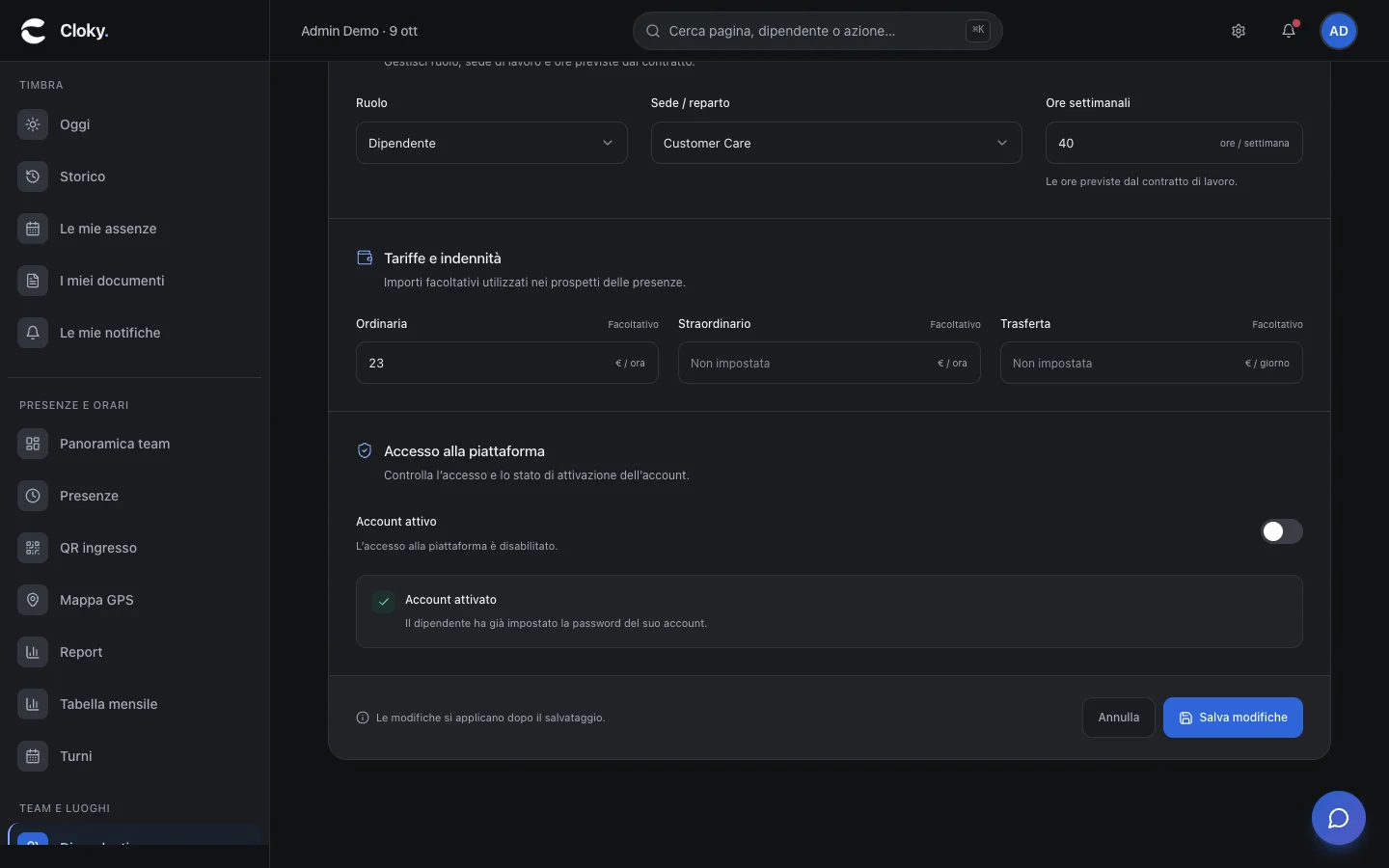This screenshot has width=1389, height=868.
Task: Open the AD user avatar menu
Action: coord(1339,31)
